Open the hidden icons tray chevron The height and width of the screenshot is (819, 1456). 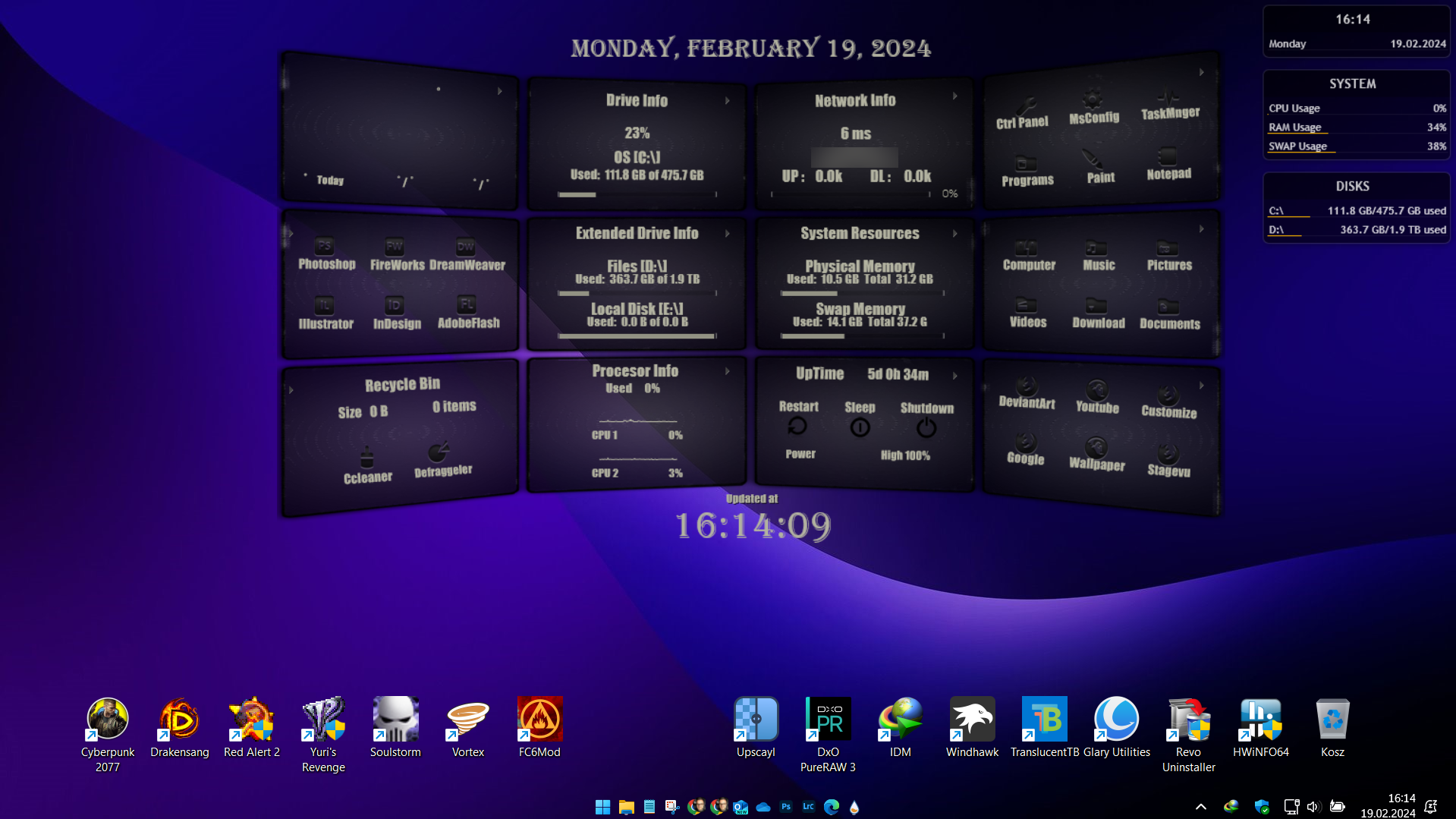click(x=1201, y=807)
